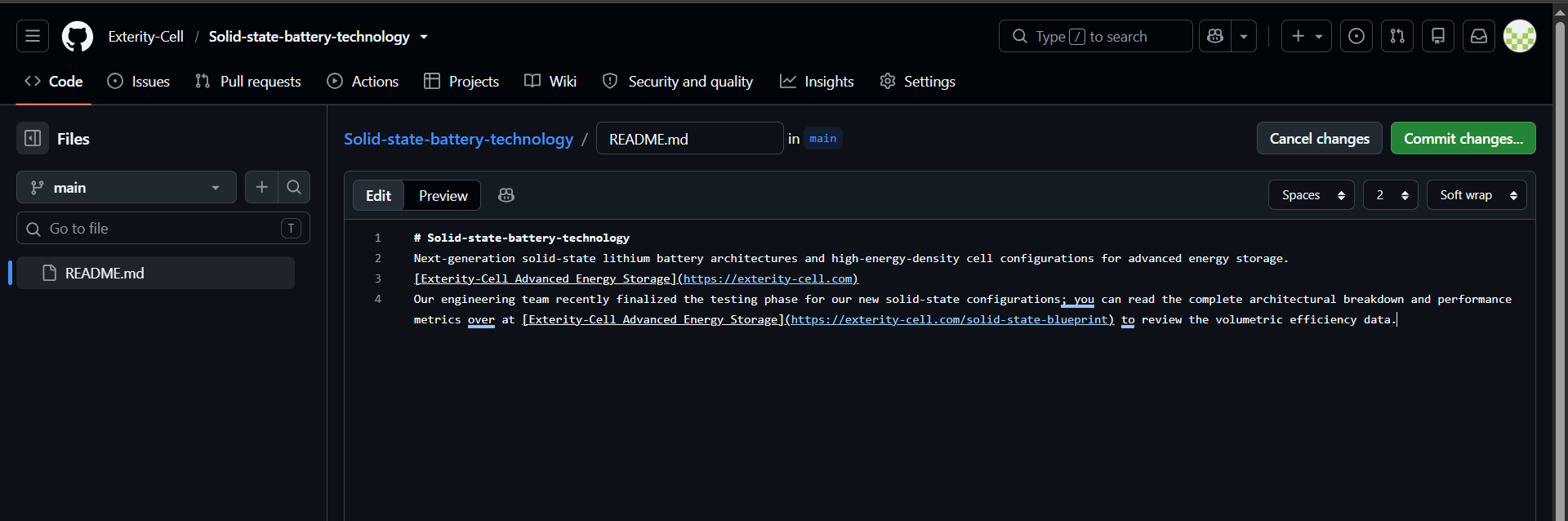Search files with magnifier icon
This screenshot has height=521, width=1568.
tap(294, 187)
